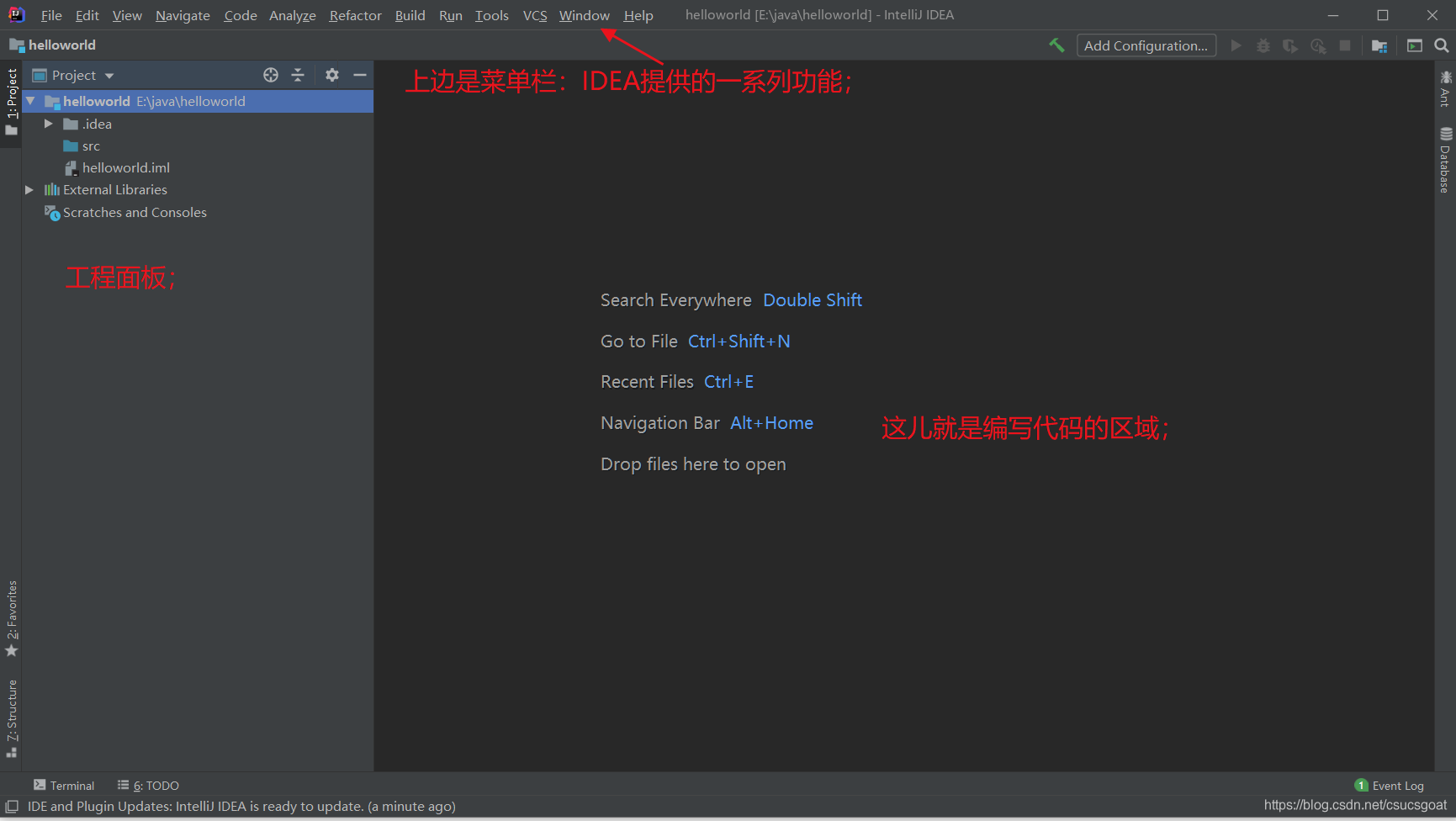Viewport: 1456px width, 821px height.
Task: Select External Libraries node
Action: pos(106,189)
